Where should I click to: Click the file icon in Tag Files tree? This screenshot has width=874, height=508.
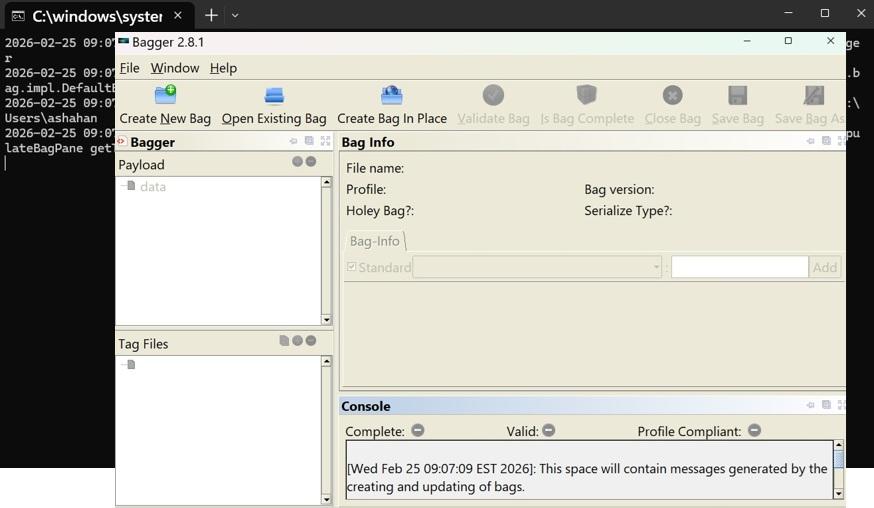[x=131, y=364]
